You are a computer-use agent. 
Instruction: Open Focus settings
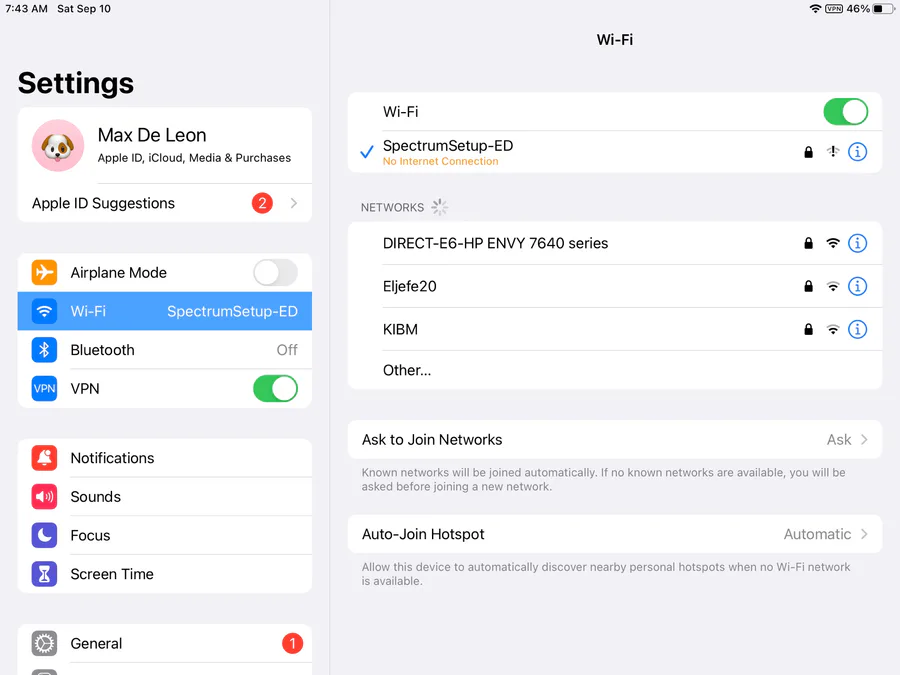[x=165, y=536]
